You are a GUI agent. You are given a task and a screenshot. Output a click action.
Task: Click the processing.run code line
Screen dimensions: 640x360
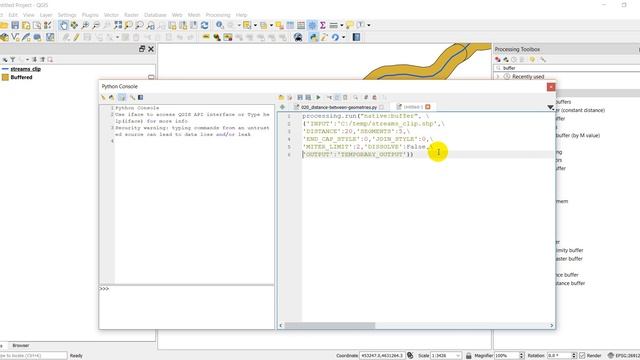point(366,116)
